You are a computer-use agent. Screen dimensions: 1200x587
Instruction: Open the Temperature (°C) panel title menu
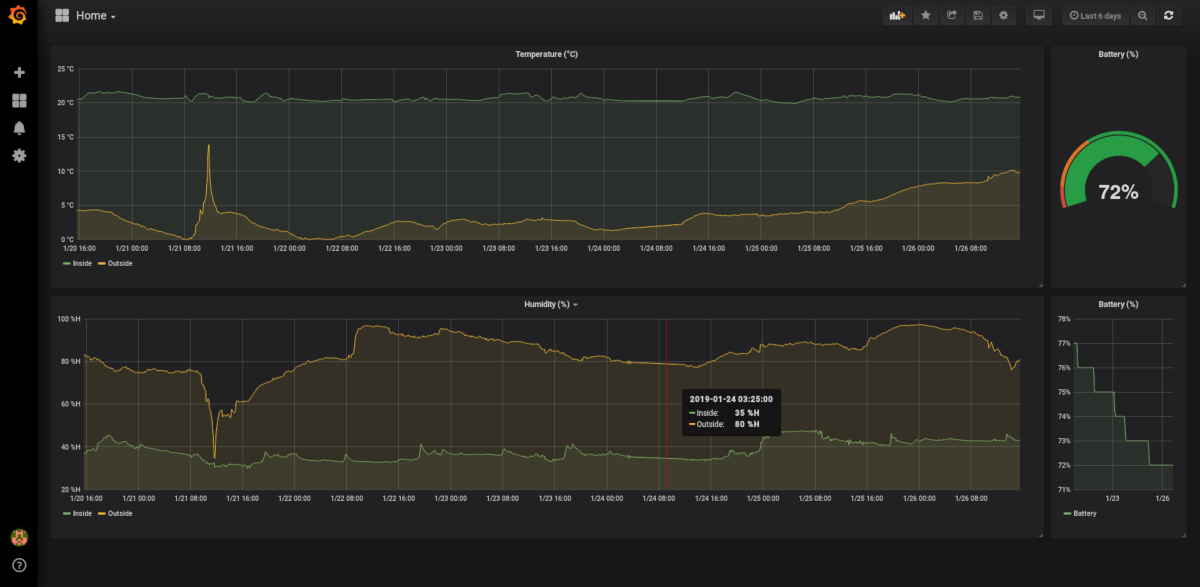click(546, 54)
